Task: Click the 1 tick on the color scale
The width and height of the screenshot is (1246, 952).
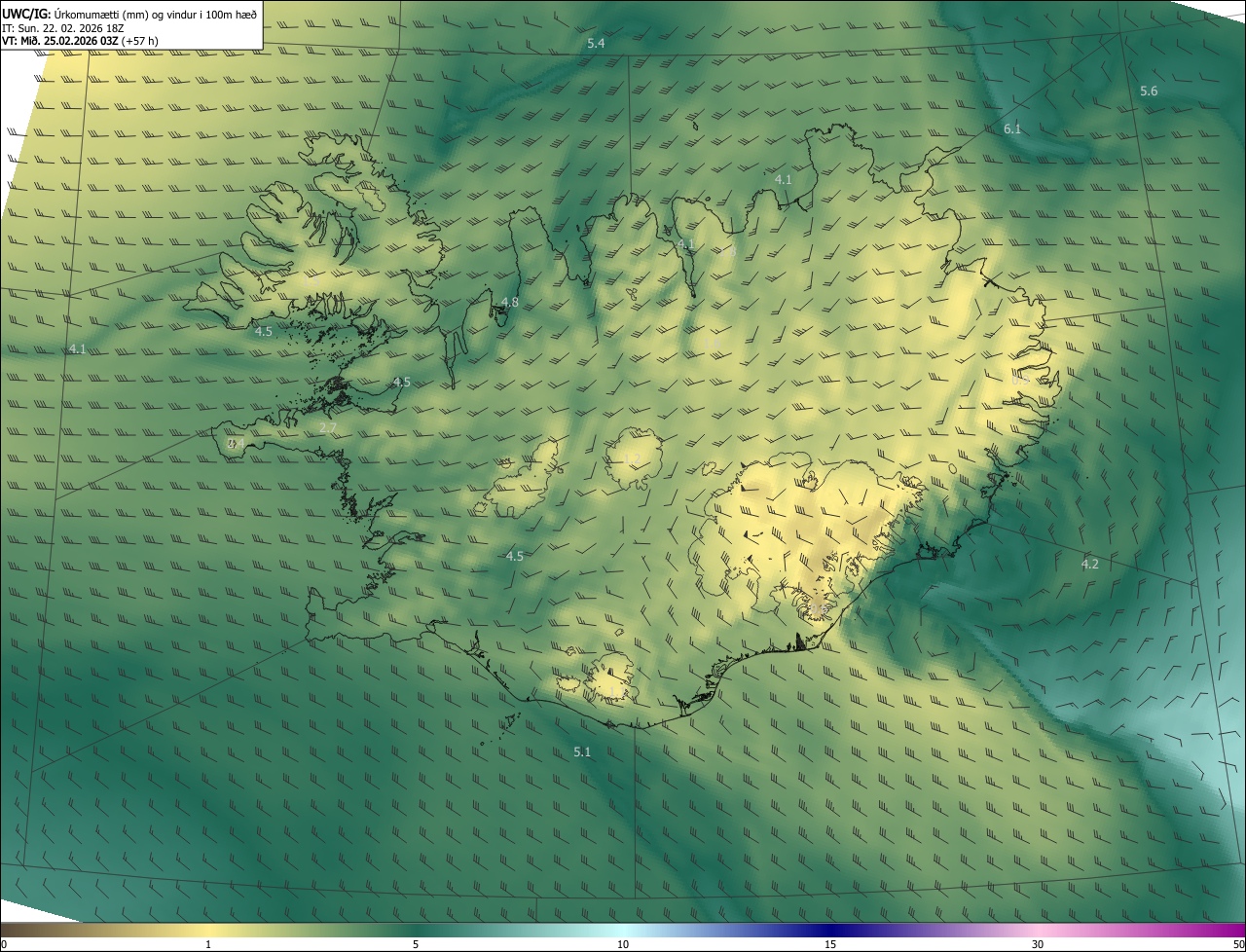Action: tap(208, 944)
